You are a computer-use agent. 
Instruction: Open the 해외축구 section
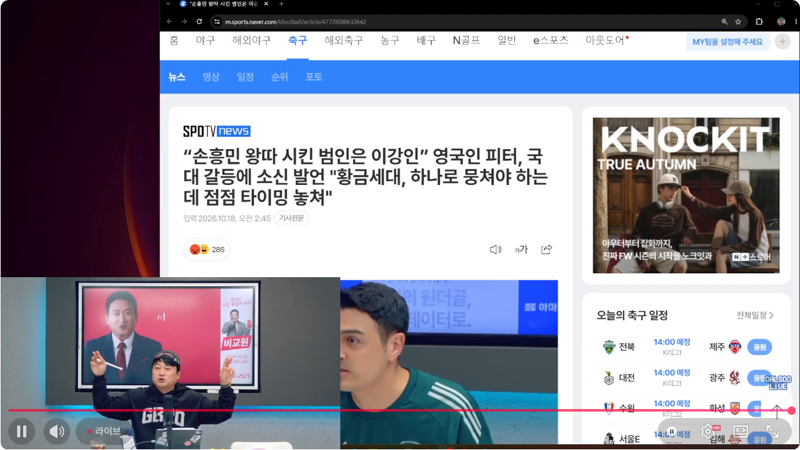click(x=344, y=40)
